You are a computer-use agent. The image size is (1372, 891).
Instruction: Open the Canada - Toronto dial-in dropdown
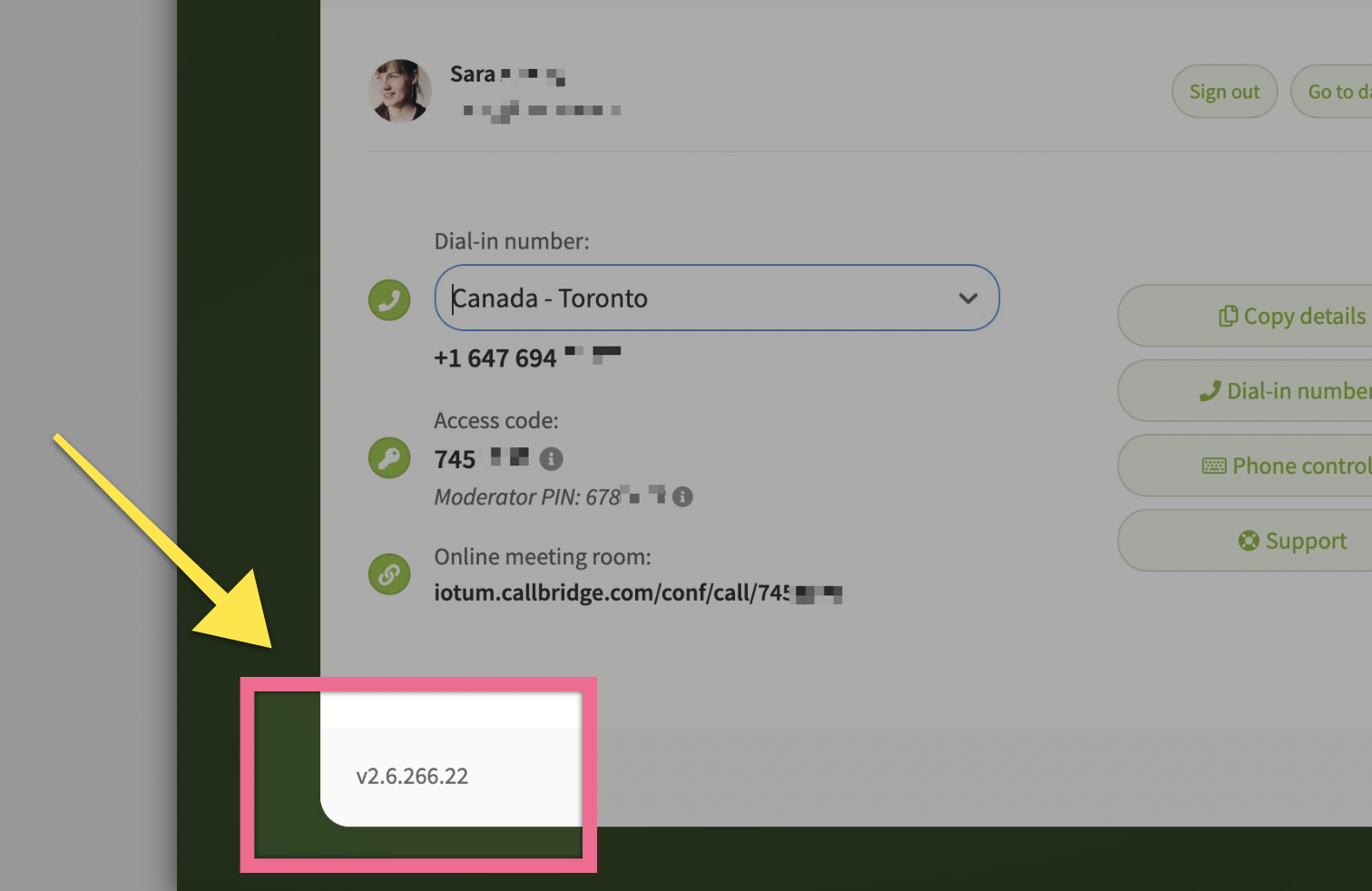point(717,298)
